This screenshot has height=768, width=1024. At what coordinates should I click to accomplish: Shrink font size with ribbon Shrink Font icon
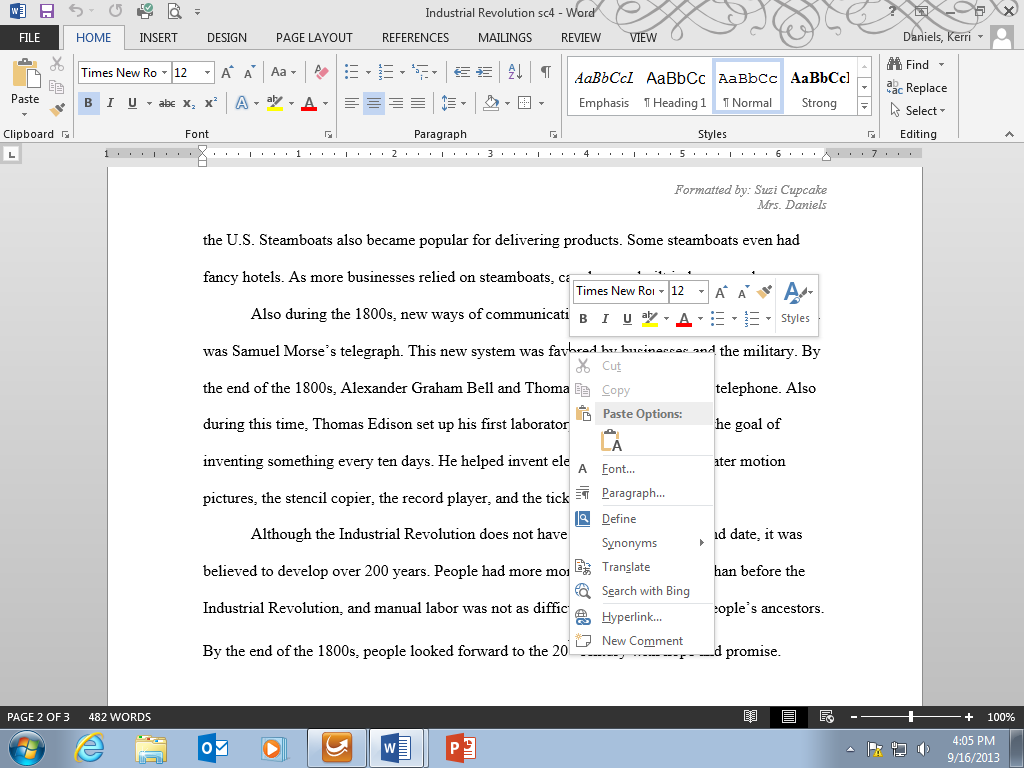click(249, 72)
